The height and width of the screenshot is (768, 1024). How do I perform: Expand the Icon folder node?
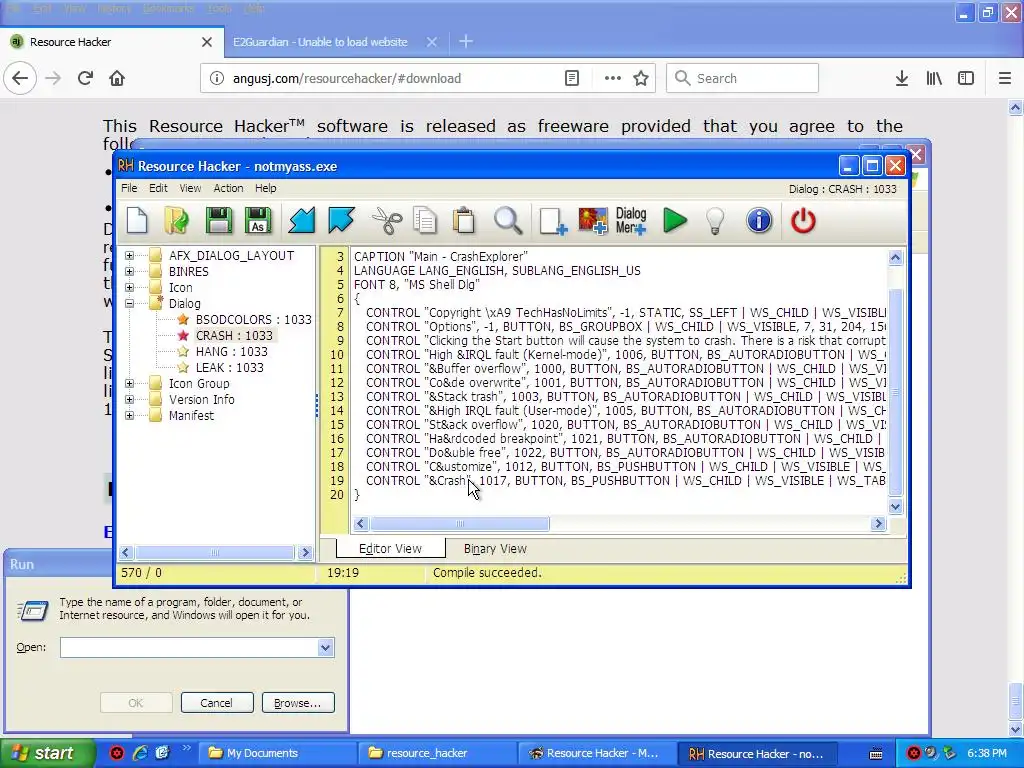coord(129,287)
